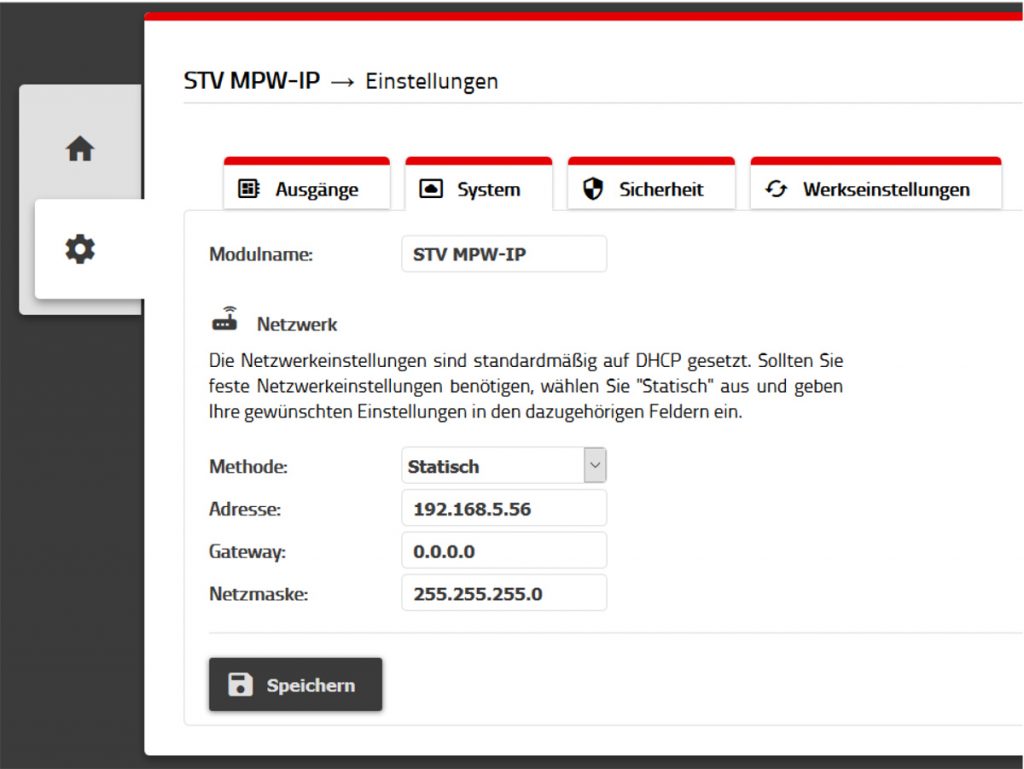Image resolution: width=1024 pixels, height=769 pixels.
Task: Switch to the Ausgänge tab
Action: click(x=307, y=188)
